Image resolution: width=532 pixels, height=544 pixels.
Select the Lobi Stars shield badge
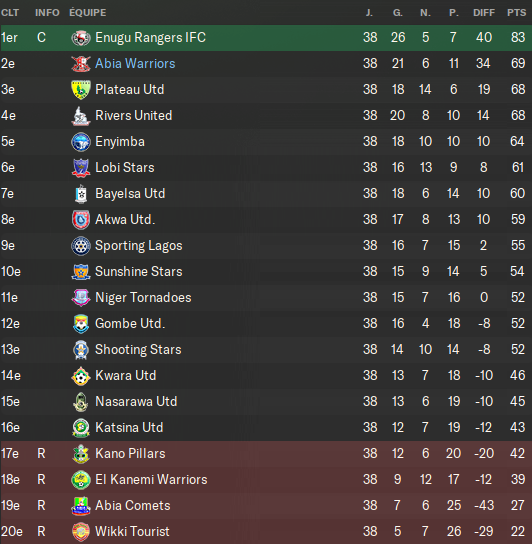pos(81,168)
